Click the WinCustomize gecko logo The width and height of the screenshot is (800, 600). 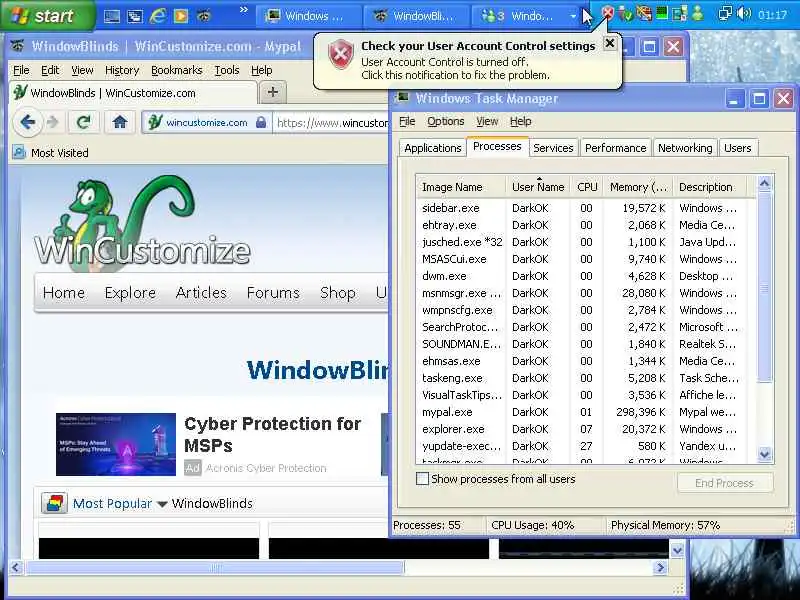pyautogui.click(x=141, y=223)
